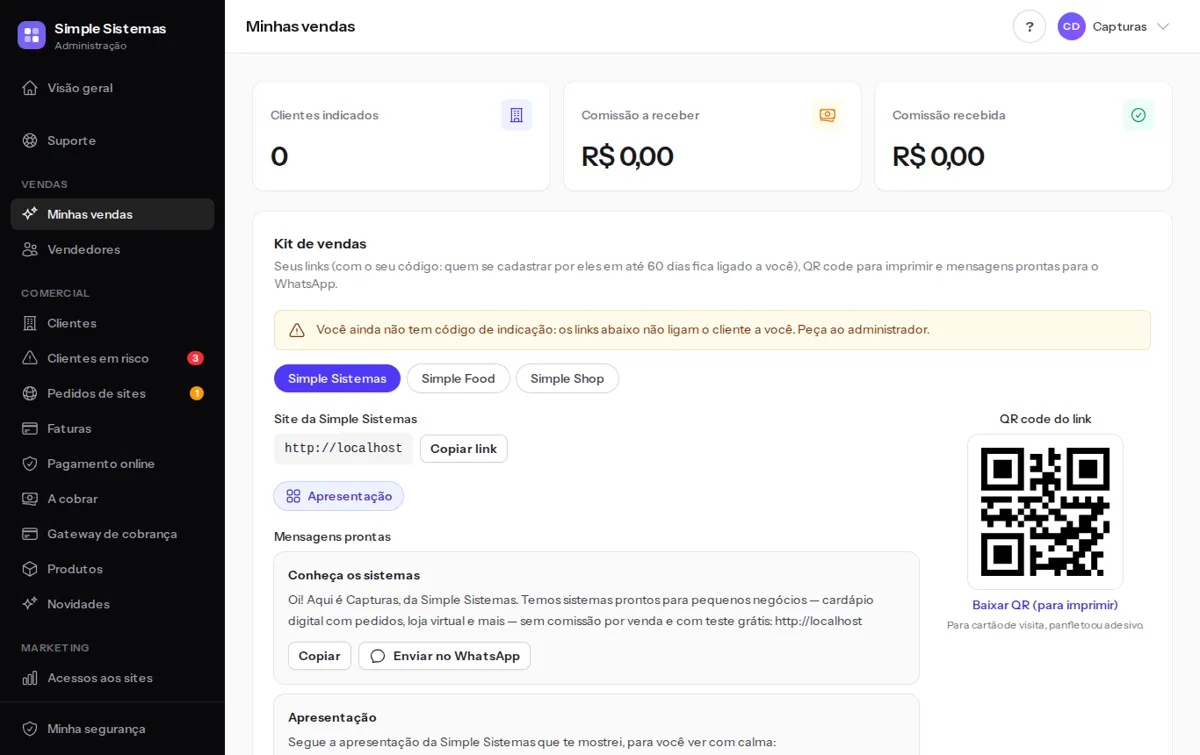1200x755 pixels.
Task: Click the Simple Sistemas logo icon
Action: 31,35
